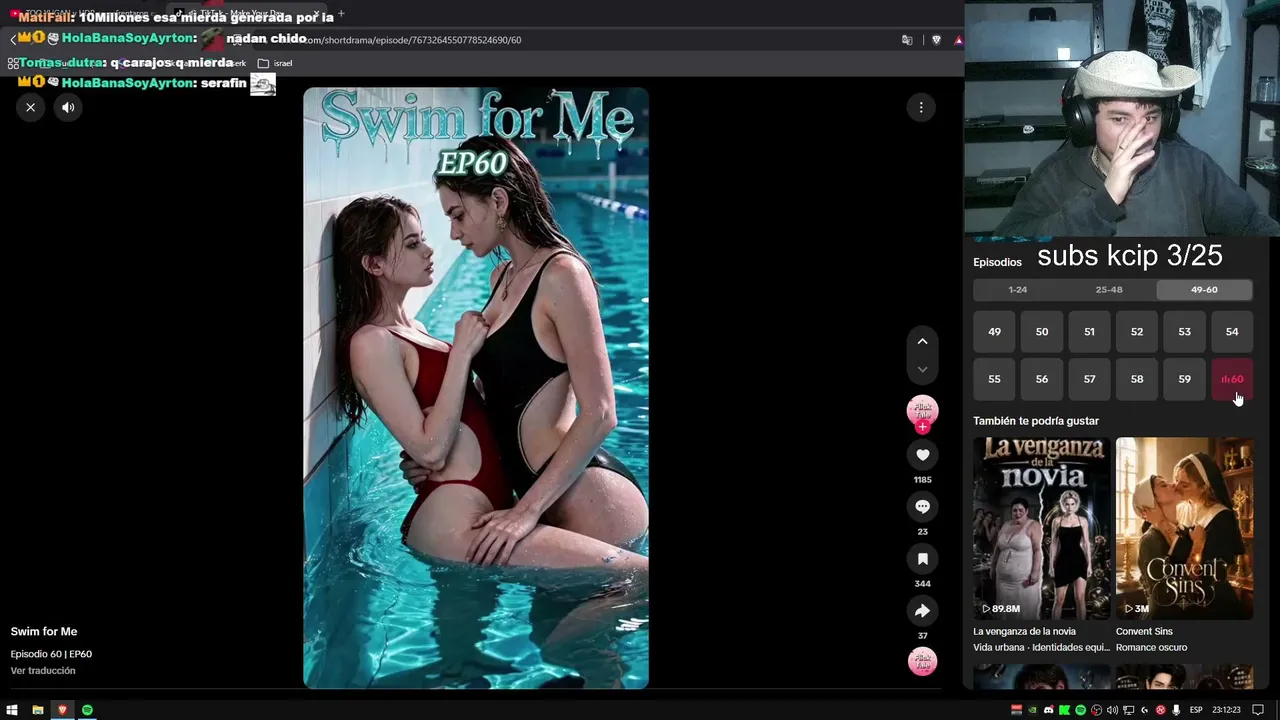Image resolution: width=1280 pixels, height=720 pixels.
Task: Select the 25-48 episode range tab
Action: pyautogui.click(x=1109, y=290)
